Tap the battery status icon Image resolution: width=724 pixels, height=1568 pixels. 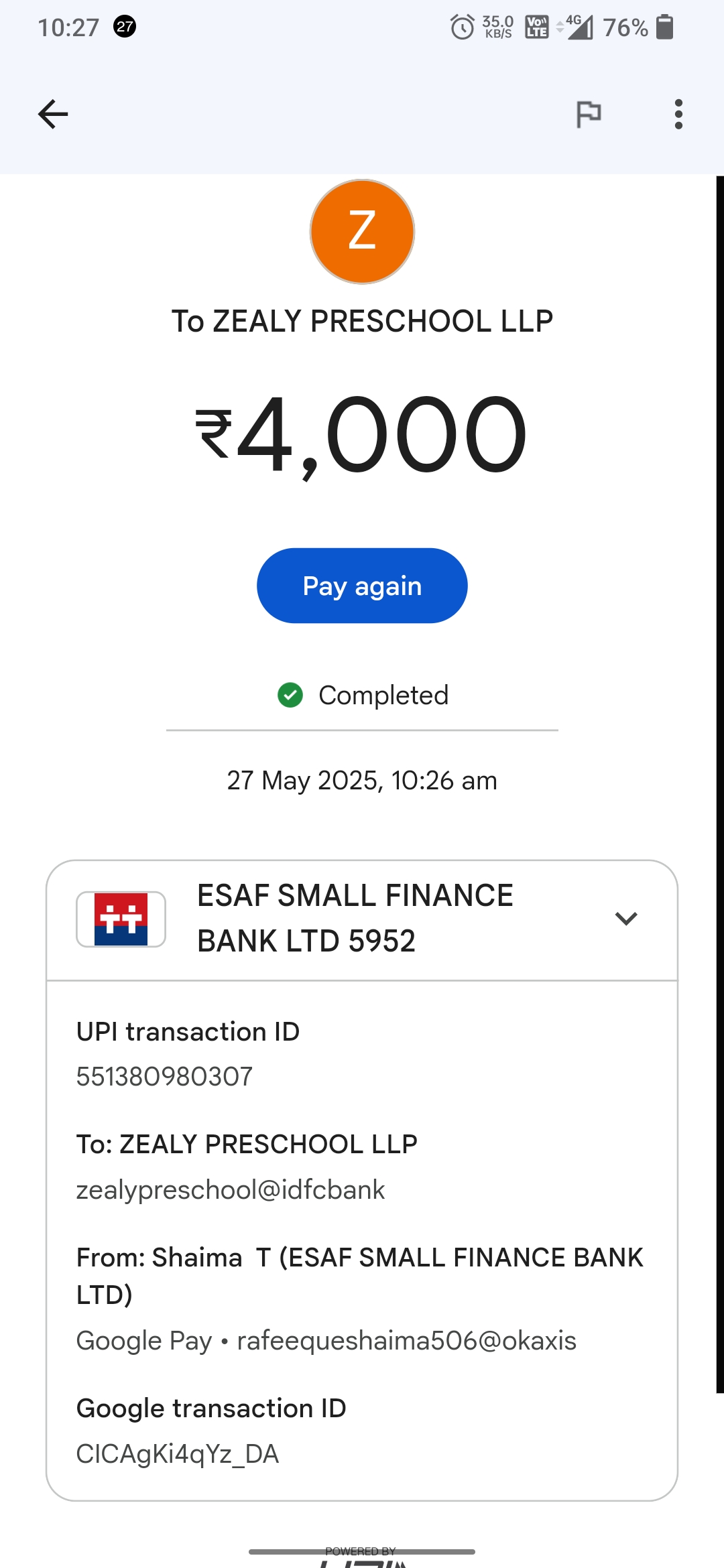[x=664, y=27]
